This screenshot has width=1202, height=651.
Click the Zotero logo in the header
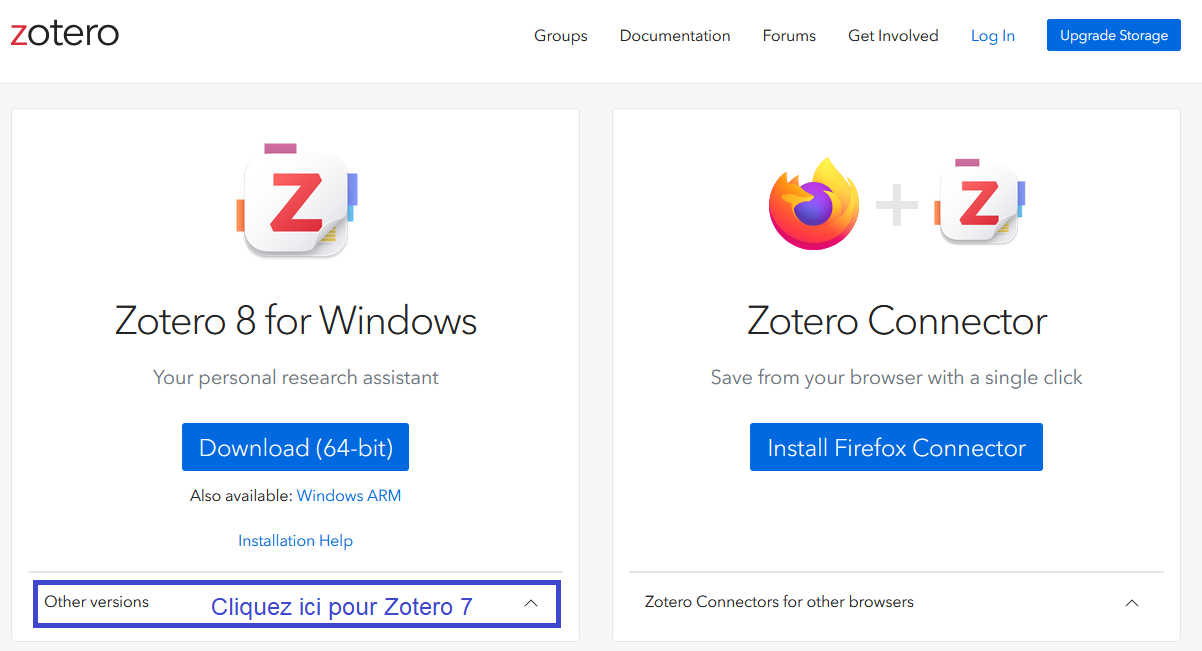64,35
